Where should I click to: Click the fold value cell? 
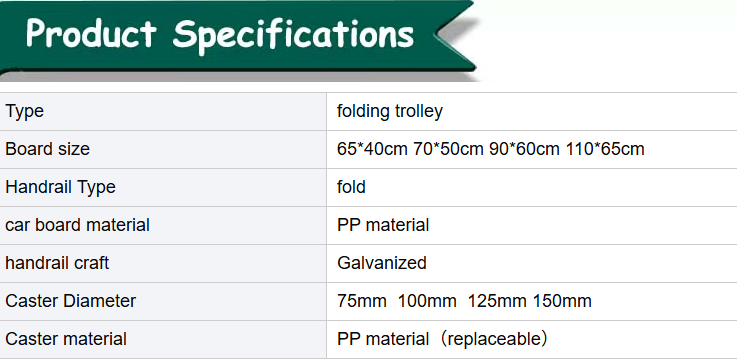[x=532, y=187]
